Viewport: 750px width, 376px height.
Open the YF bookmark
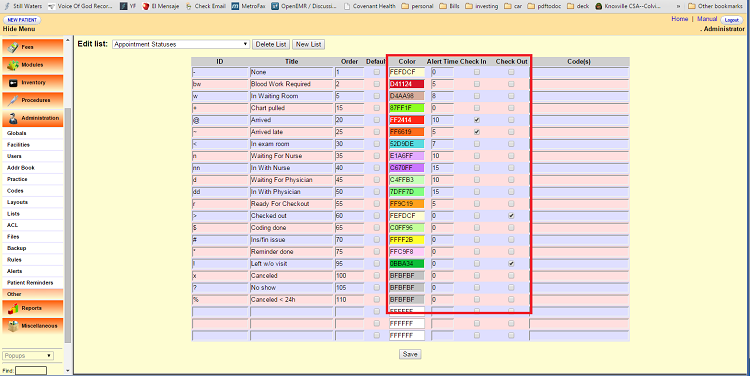click(x=128, y=6)
